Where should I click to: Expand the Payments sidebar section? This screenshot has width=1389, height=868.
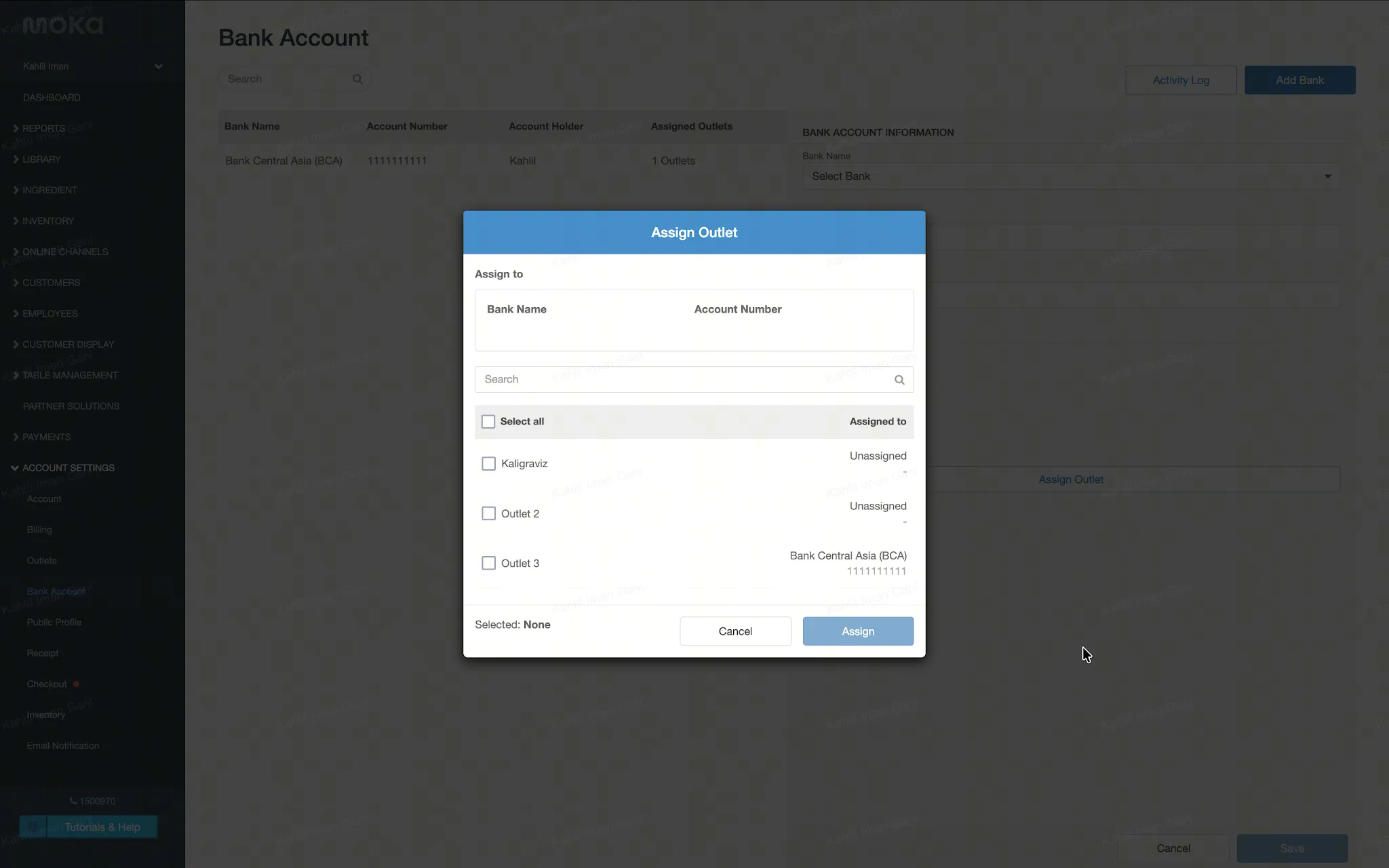point(46,437)
